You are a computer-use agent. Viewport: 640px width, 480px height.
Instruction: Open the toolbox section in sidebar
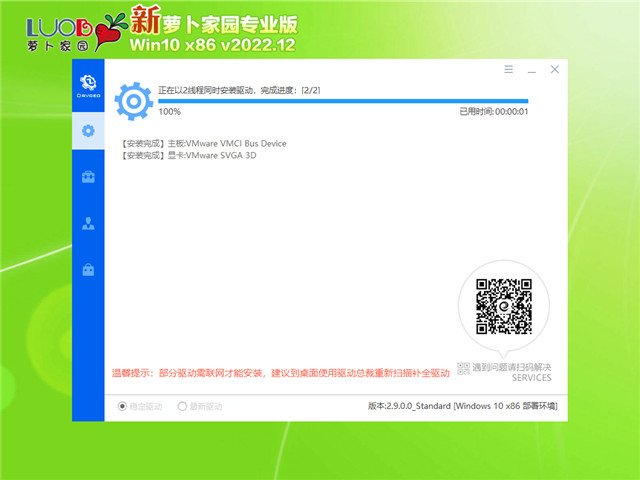click(88, 177)
